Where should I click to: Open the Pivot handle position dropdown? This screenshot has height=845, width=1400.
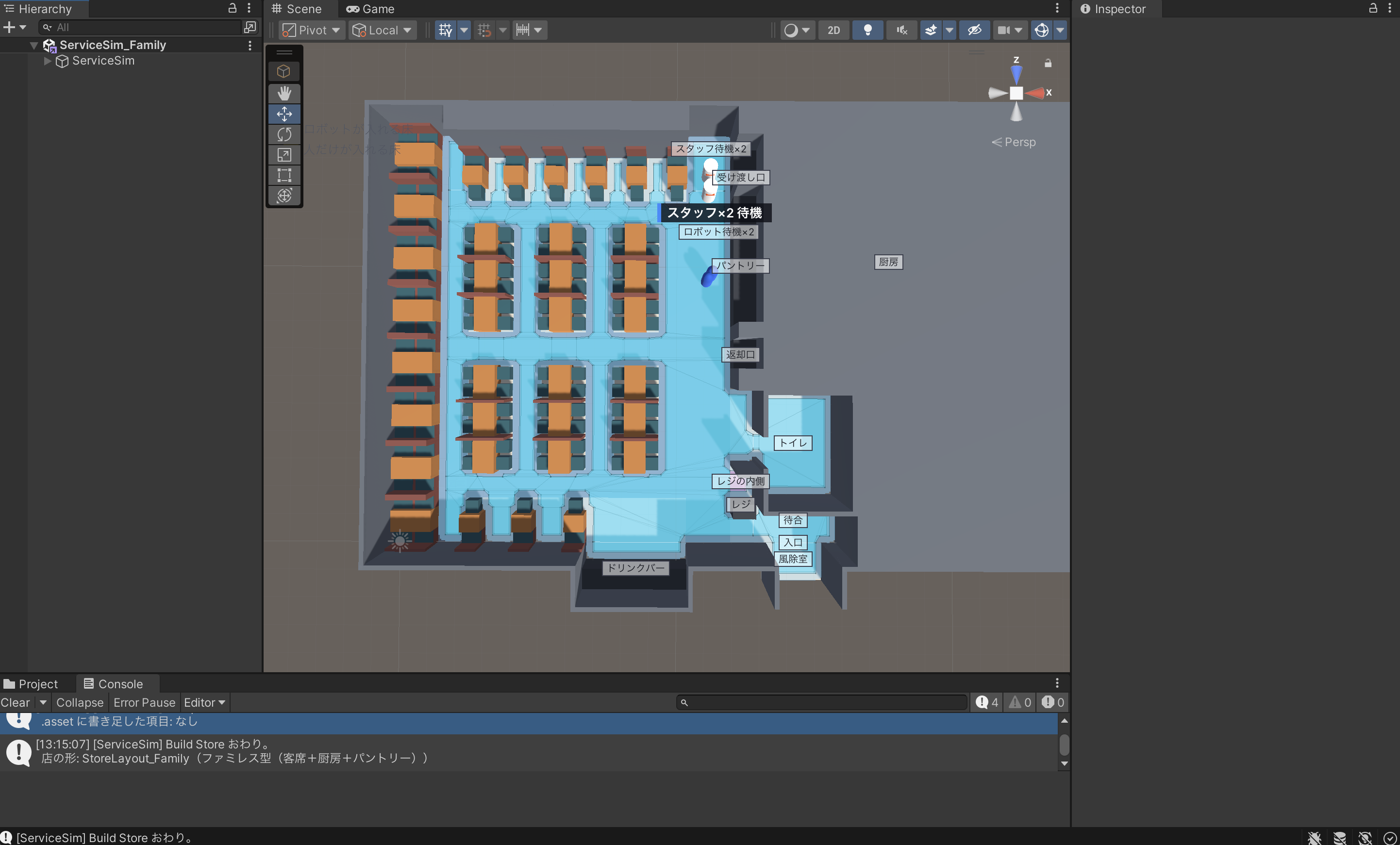click(311, 30)
